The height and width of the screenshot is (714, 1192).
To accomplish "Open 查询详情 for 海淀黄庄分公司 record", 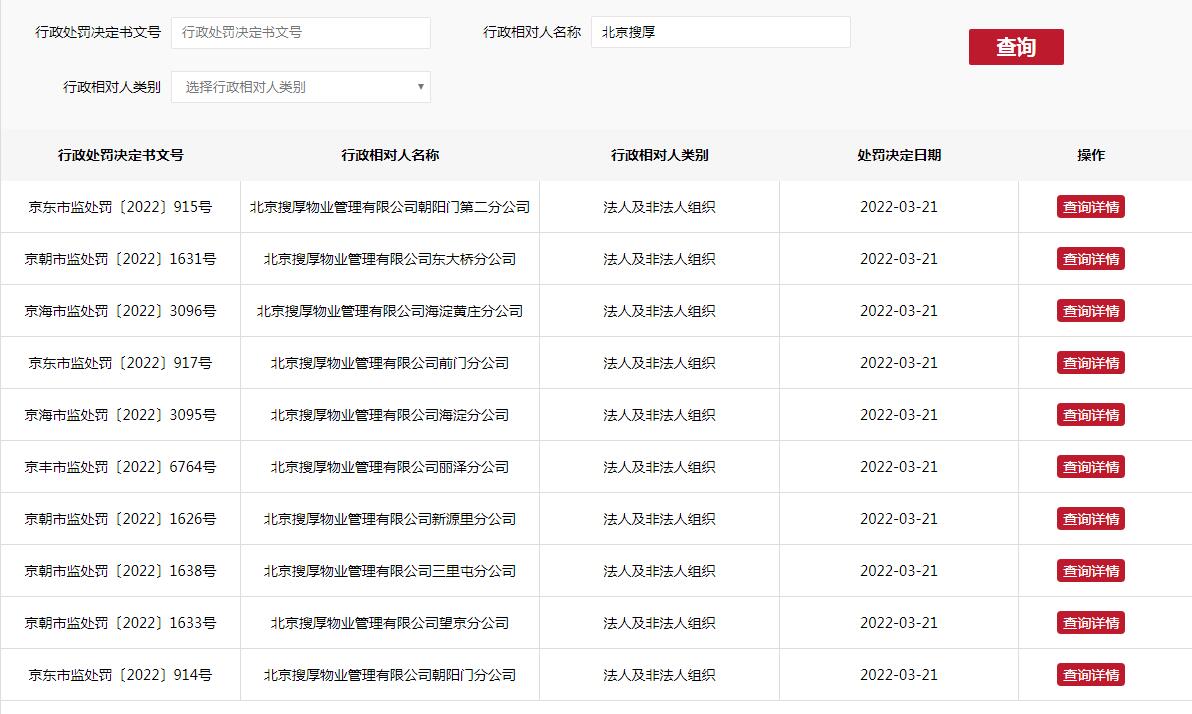I will 1090,310.
